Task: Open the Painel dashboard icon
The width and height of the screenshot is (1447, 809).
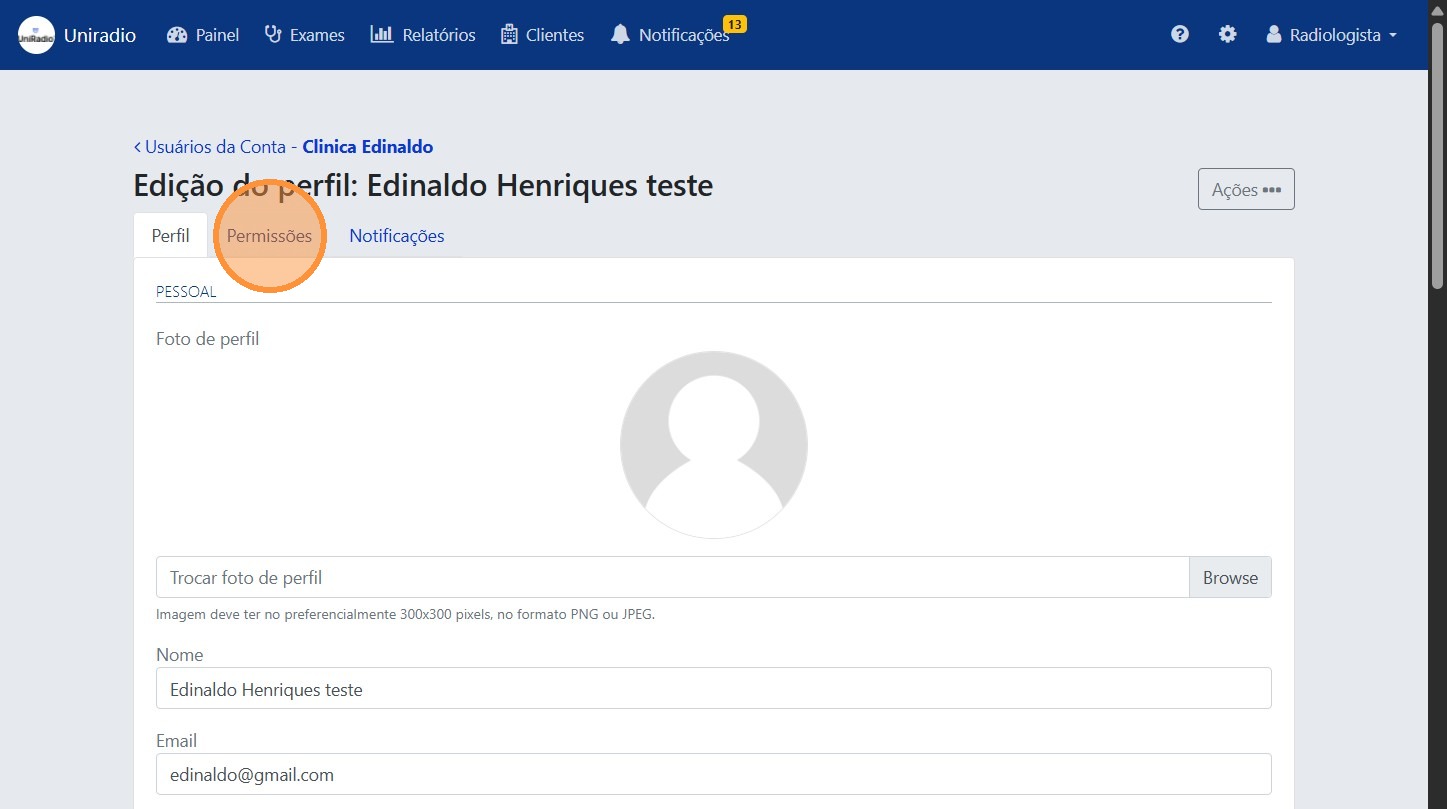Action: coord(175,34)
